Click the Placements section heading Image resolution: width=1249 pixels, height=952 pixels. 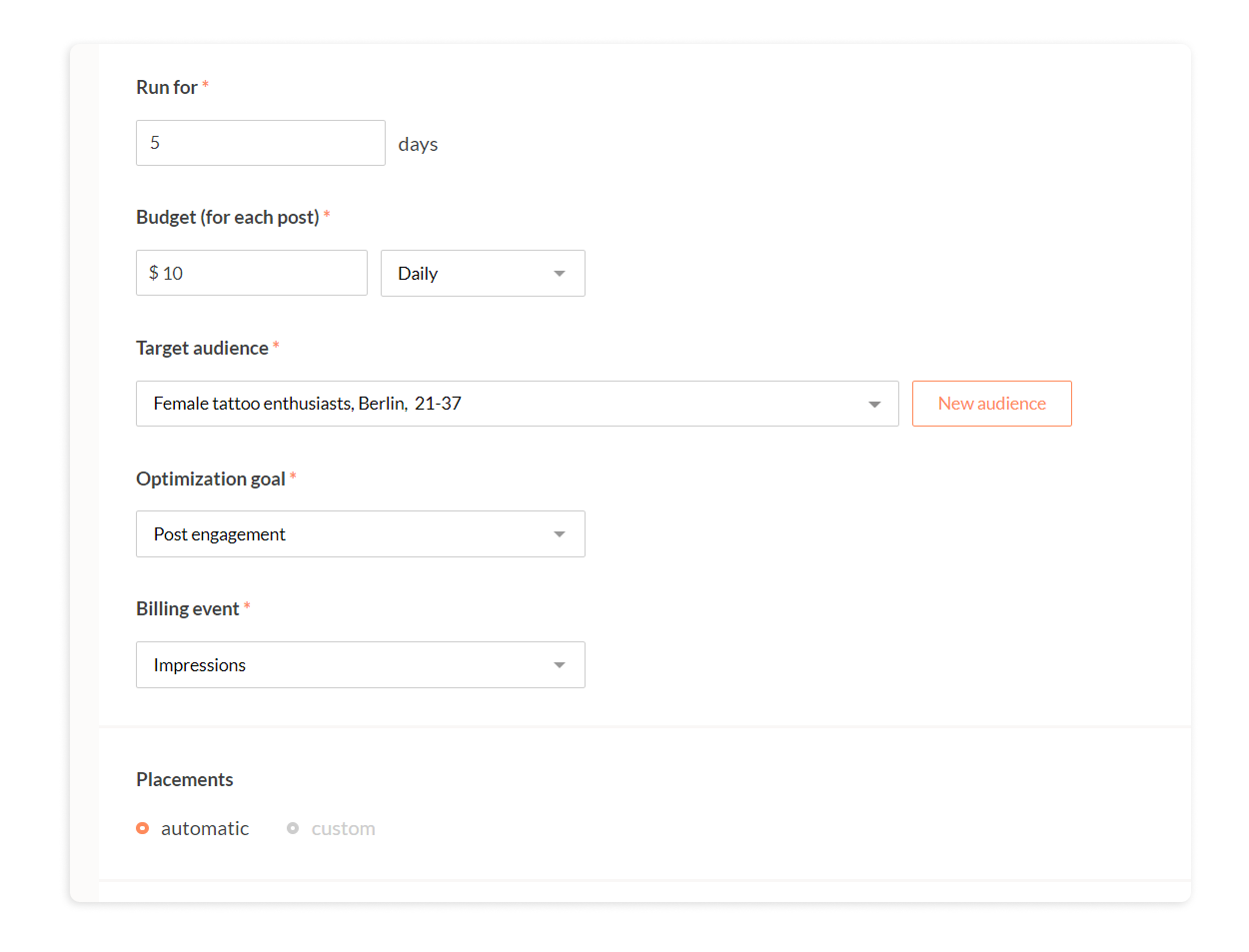coord(185,779)
